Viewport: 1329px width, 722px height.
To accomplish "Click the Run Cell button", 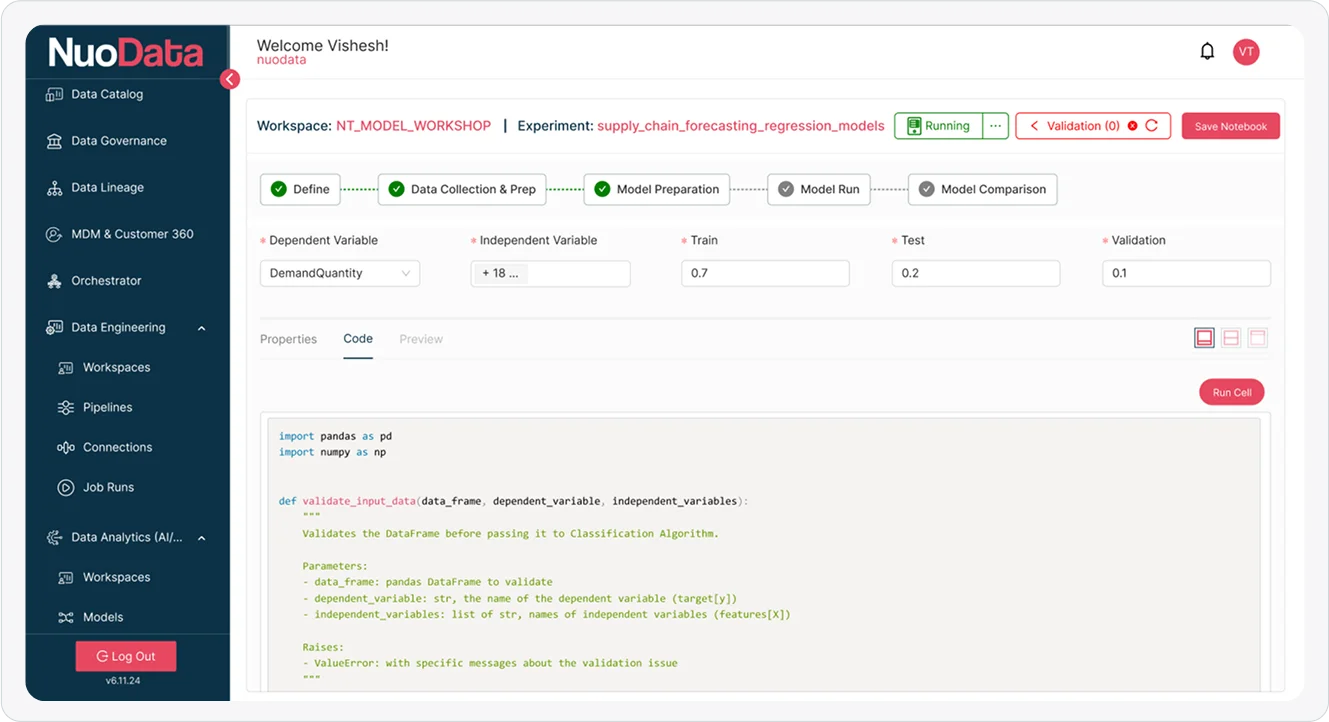I will tap(1232, 392).
